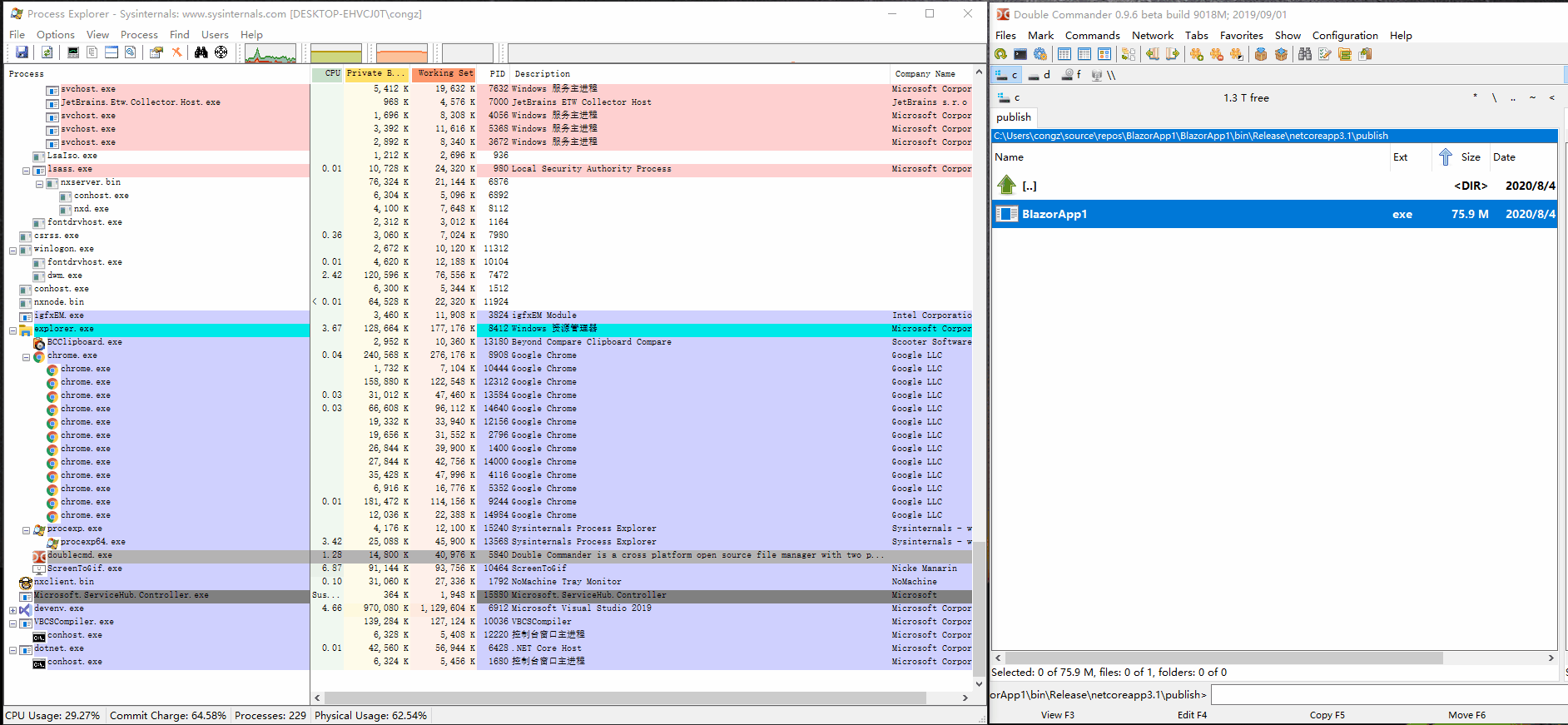Click the unselect group minus icon in Double Commander
1568x725 pixels.
1217,54
